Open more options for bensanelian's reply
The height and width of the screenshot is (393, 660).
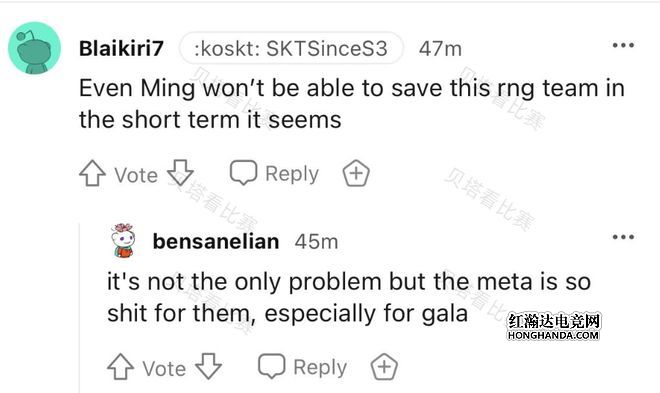[623, 237]
